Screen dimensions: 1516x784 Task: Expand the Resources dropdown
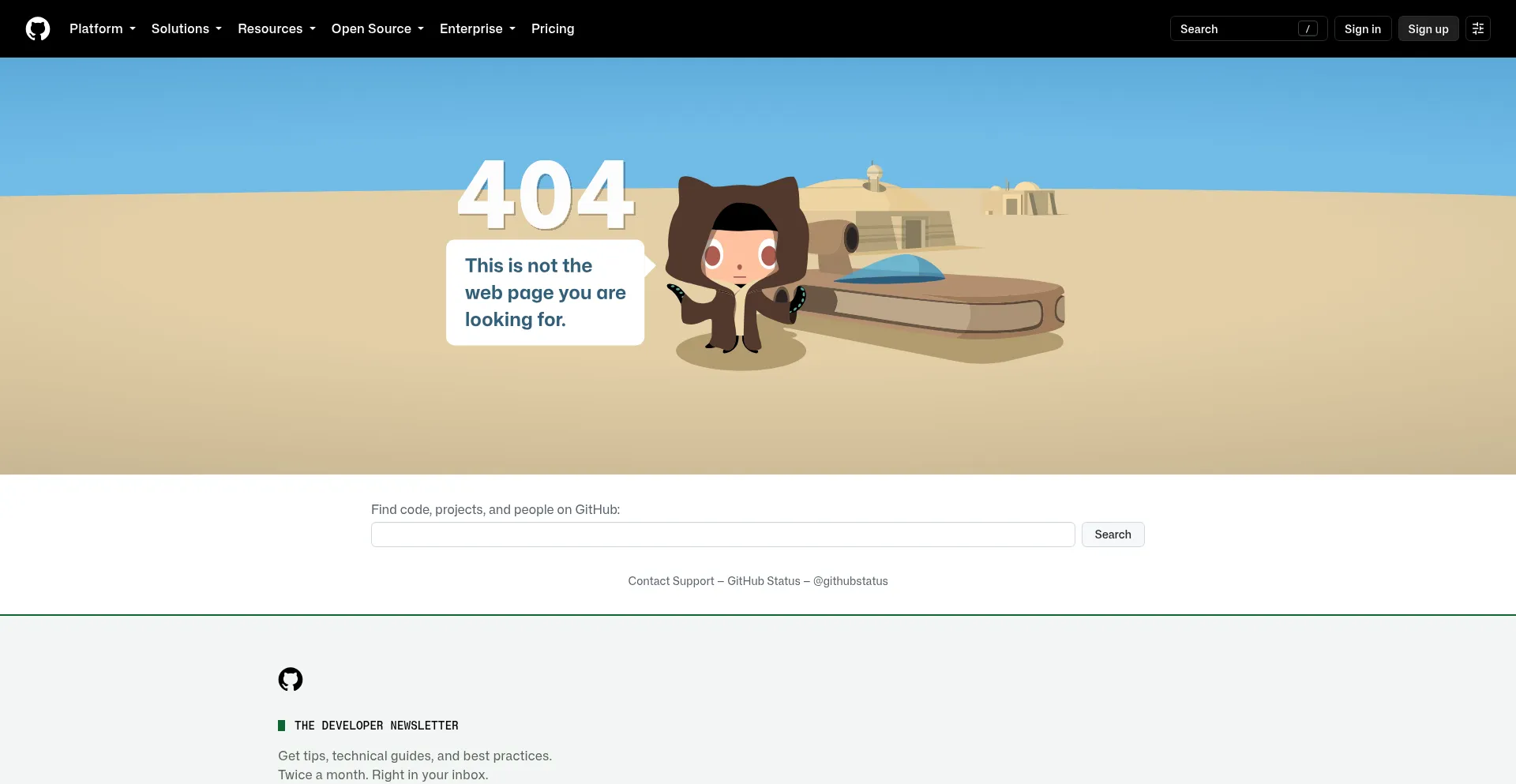[x=276, y=28]
